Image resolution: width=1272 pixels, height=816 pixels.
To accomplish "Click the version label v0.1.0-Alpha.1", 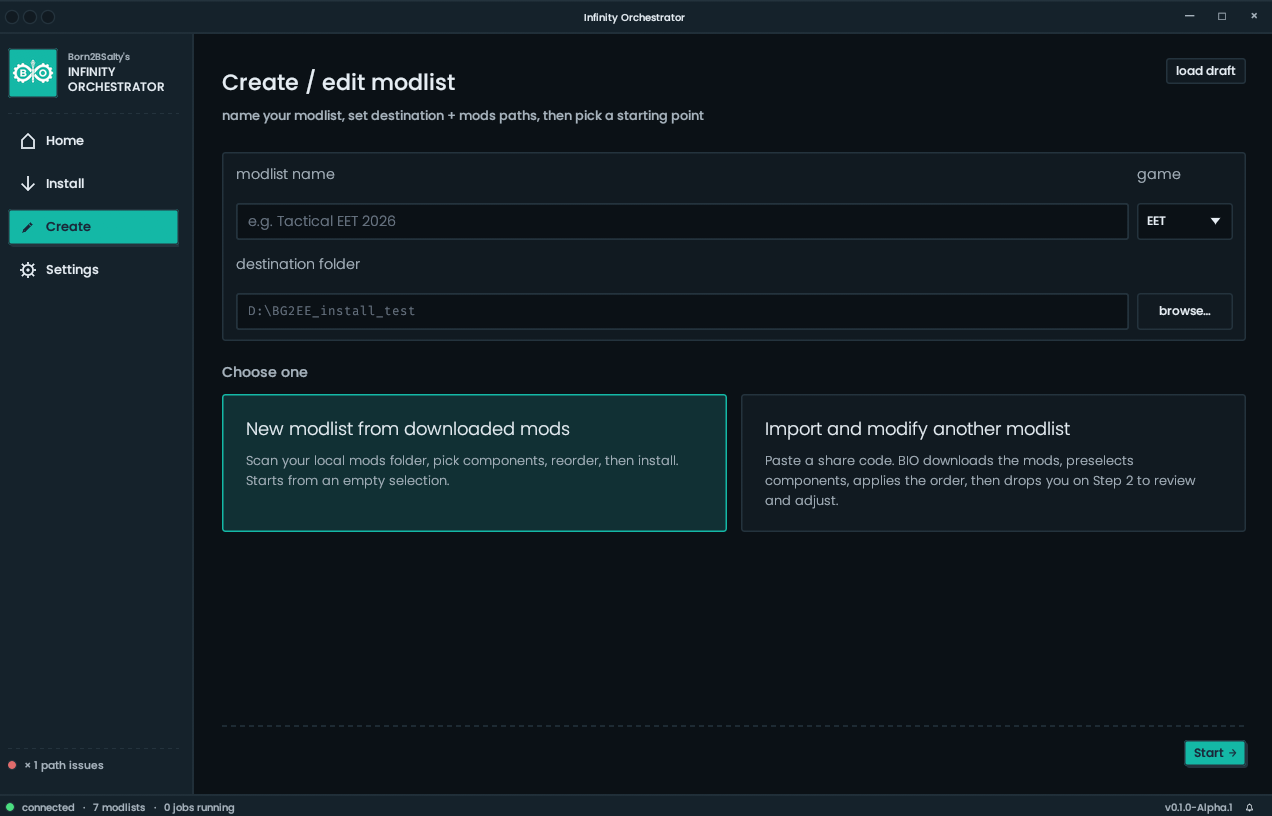I will (1198, 807).
